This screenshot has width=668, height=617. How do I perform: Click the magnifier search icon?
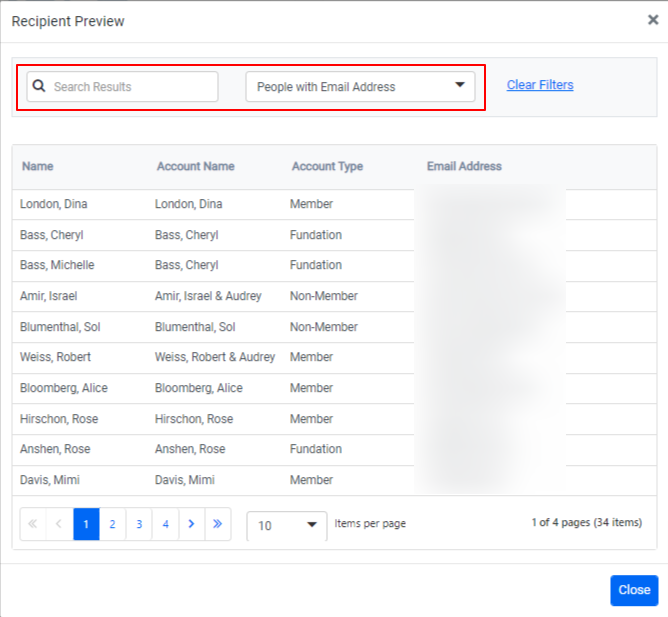point(39,86)
